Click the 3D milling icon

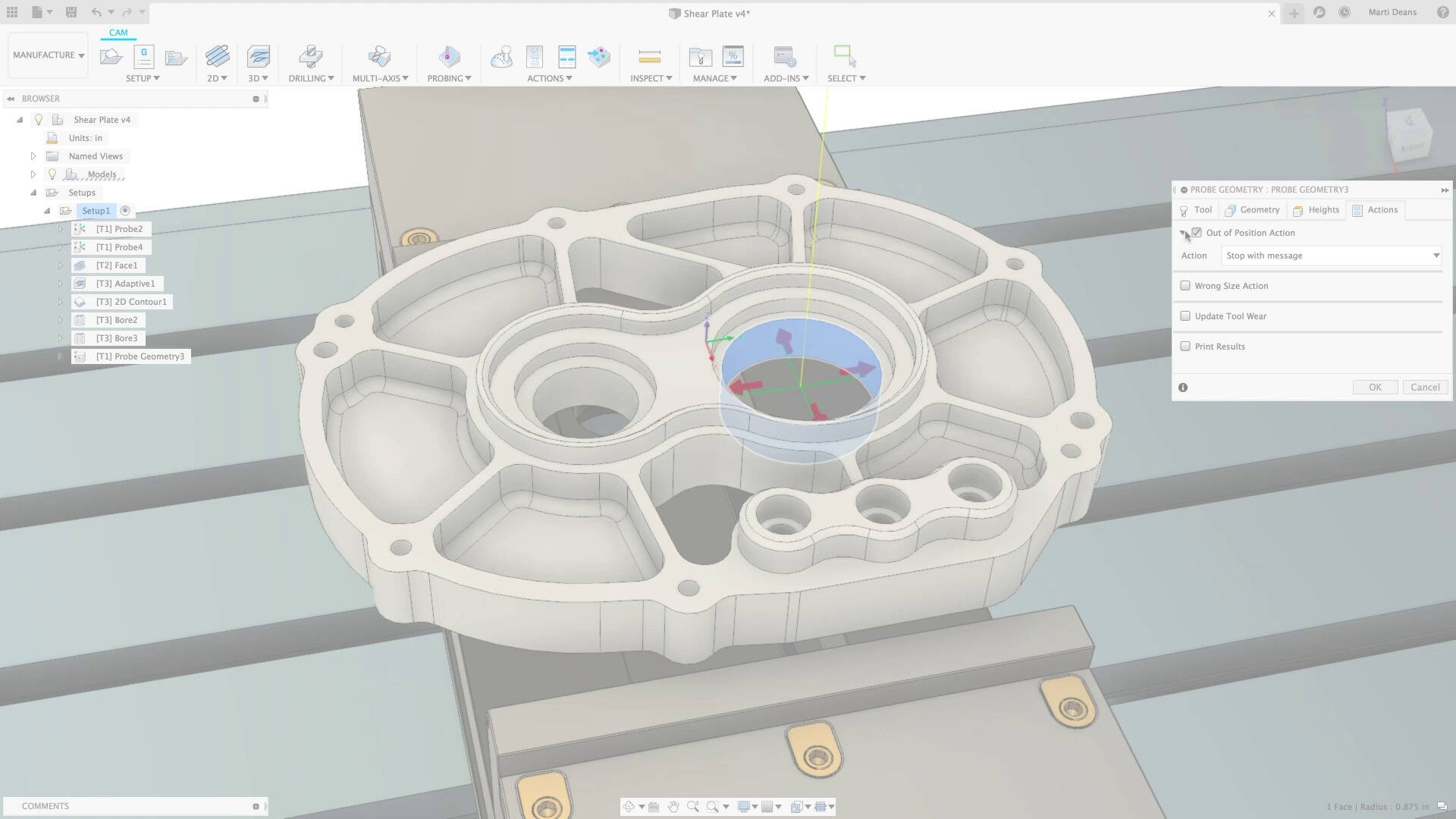258,57
